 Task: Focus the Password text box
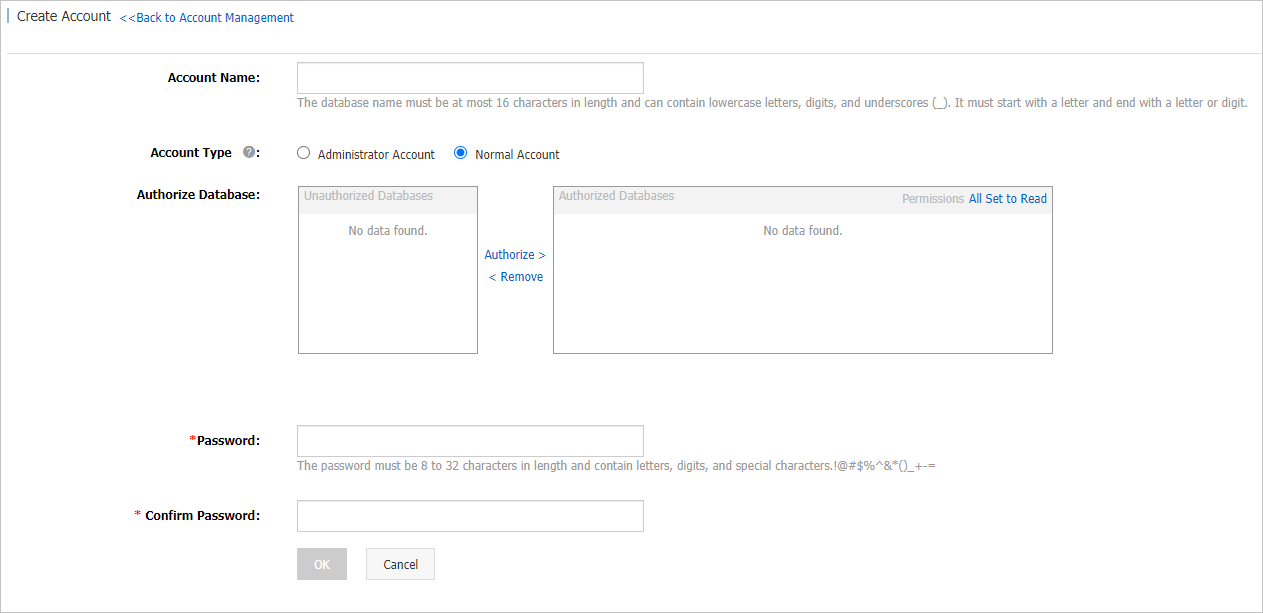(x=470, y=441)
